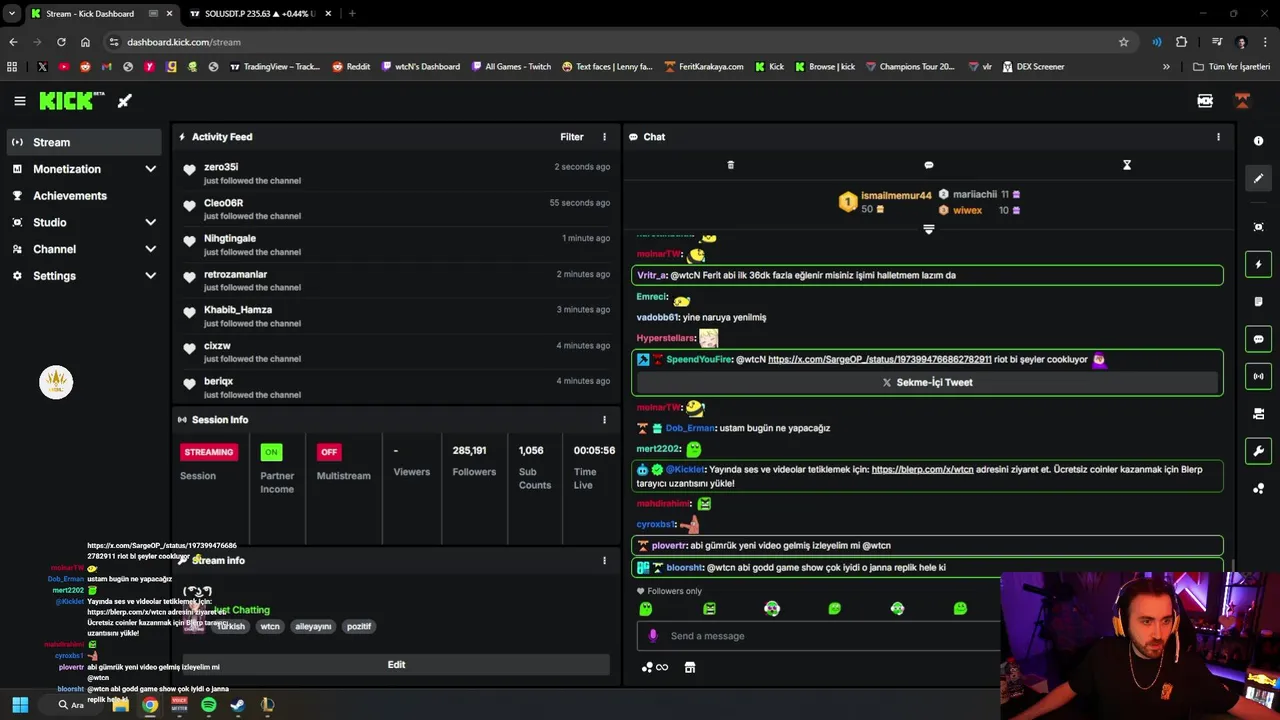Open the MOD view icon in header
This screenshot has height=720, width=1280.
pos(1205,101)
